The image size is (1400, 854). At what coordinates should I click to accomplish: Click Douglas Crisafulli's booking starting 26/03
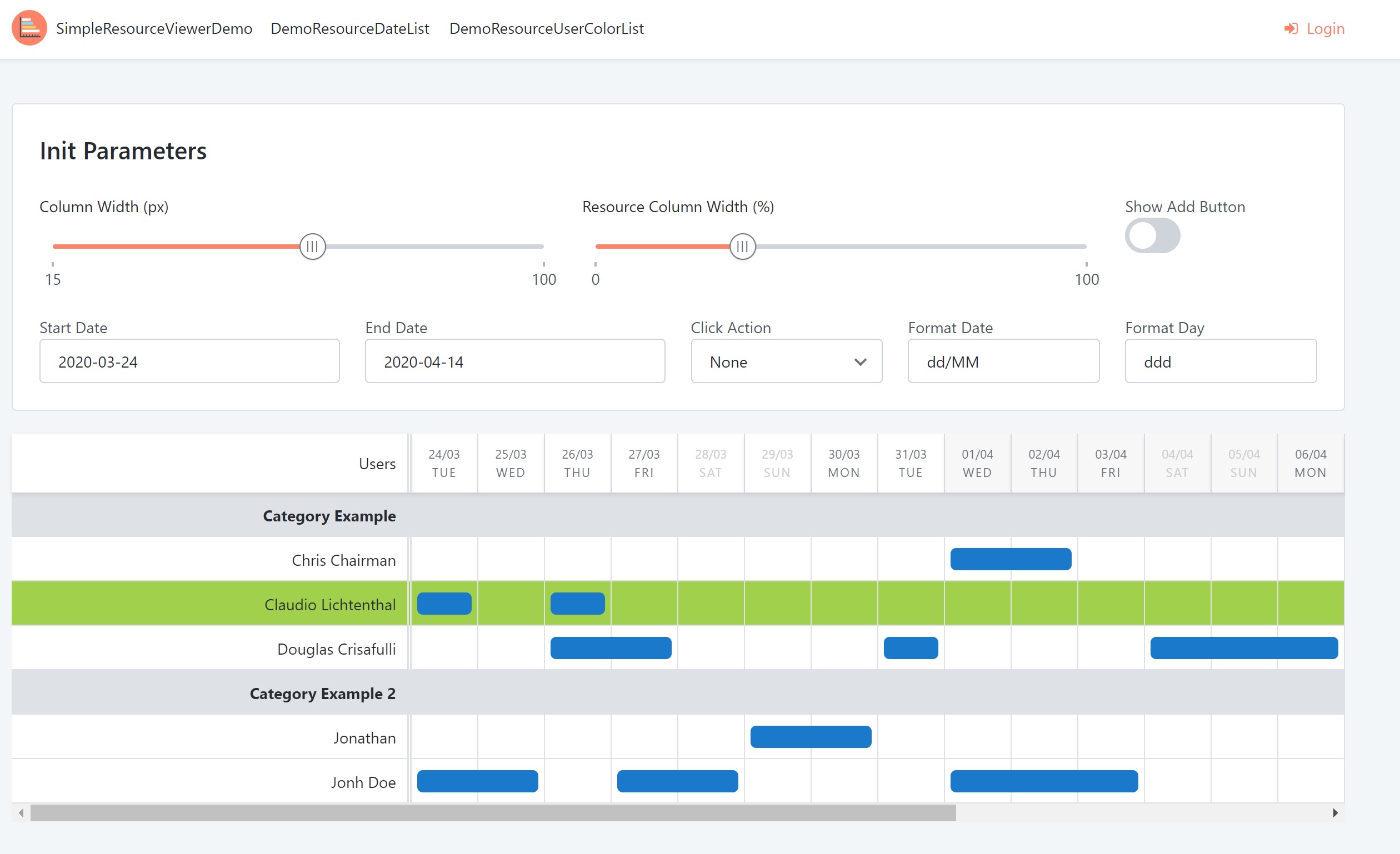611,648
